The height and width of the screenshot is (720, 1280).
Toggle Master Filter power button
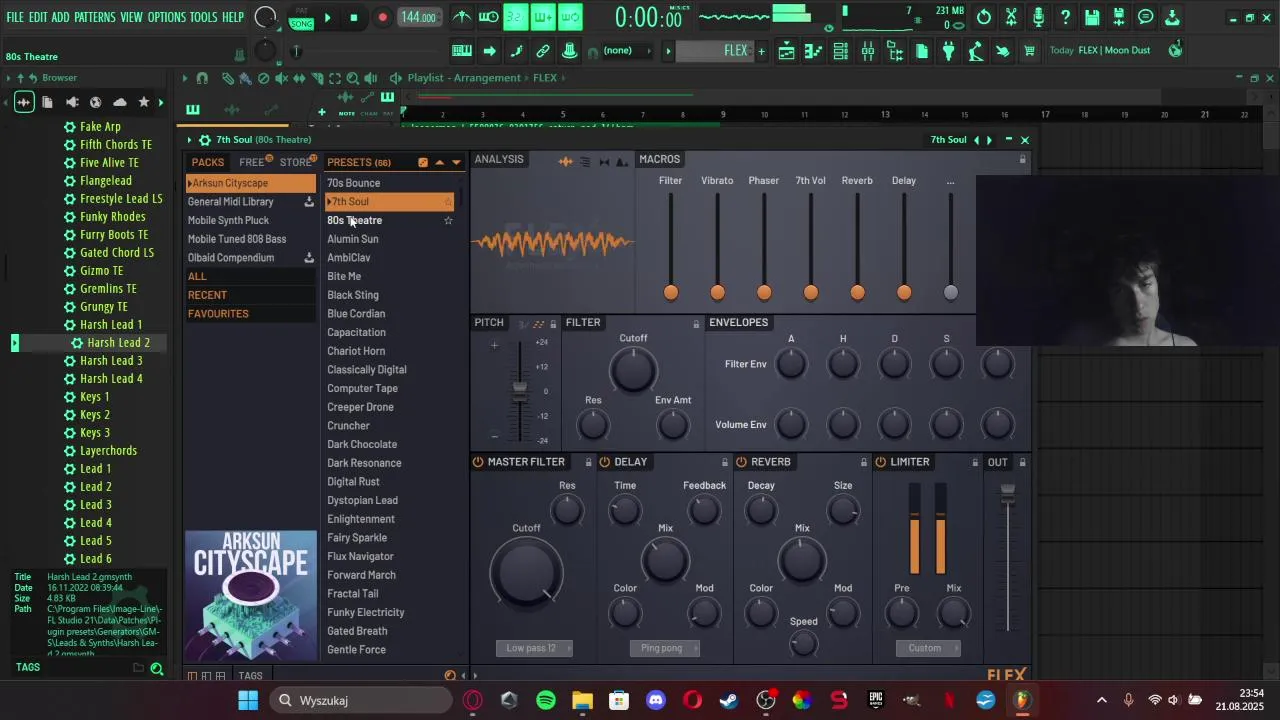click(478, 462)
